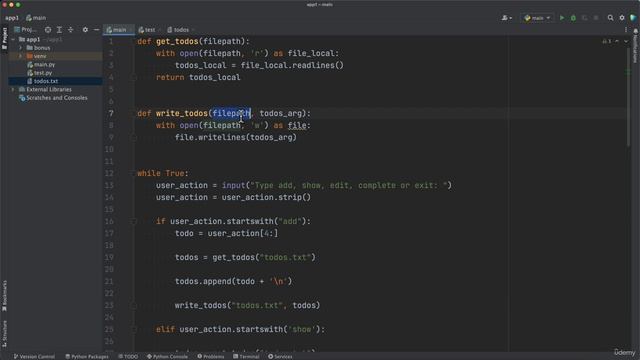Fold write_todos body at line 9 gutter
The image size is (640, 360).
click(133, 138)
